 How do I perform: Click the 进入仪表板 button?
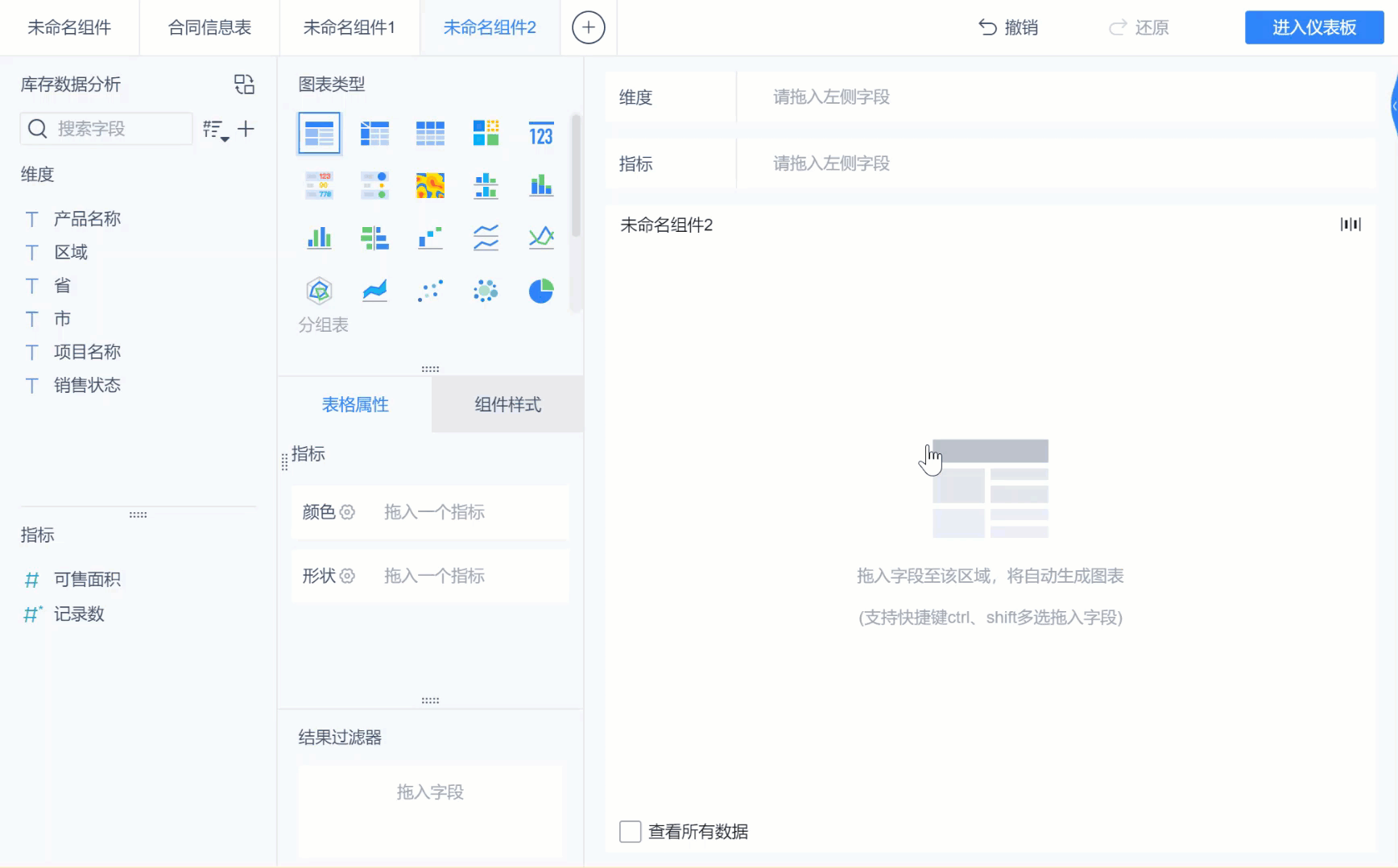[x=1313, y=27]
